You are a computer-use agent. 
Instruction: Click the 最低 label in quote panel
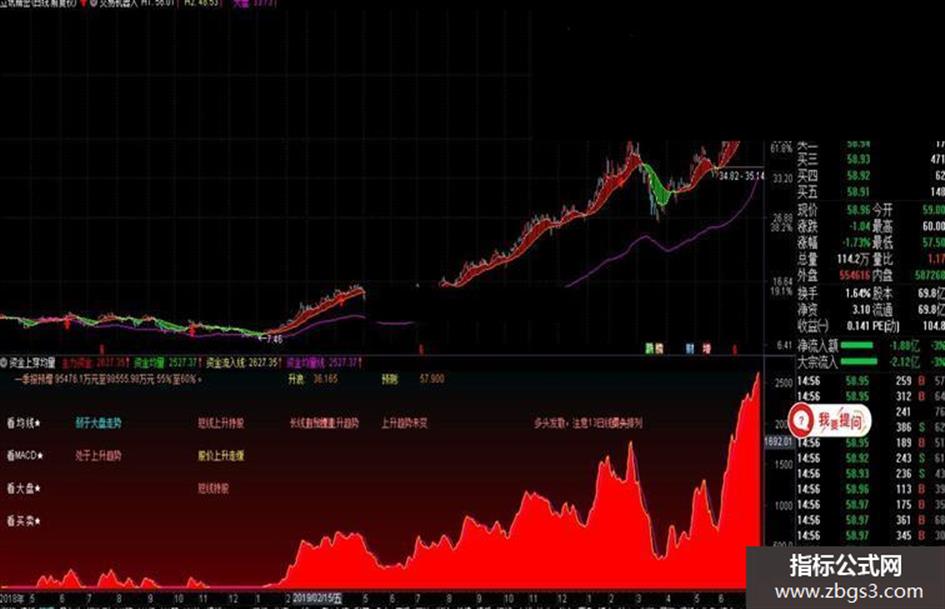[882, 242]
